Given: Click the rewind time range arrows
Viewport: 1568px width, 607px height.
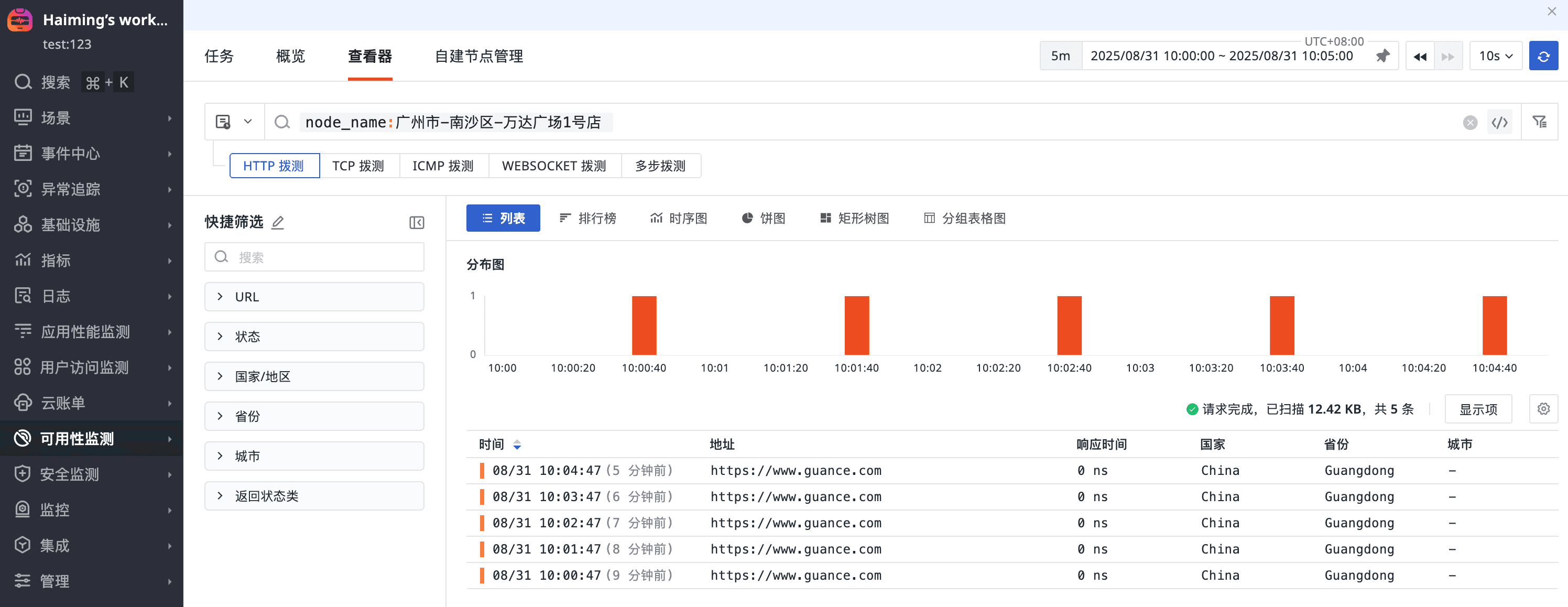Looking at the screenshot, I should click(x=1420, y=57).
